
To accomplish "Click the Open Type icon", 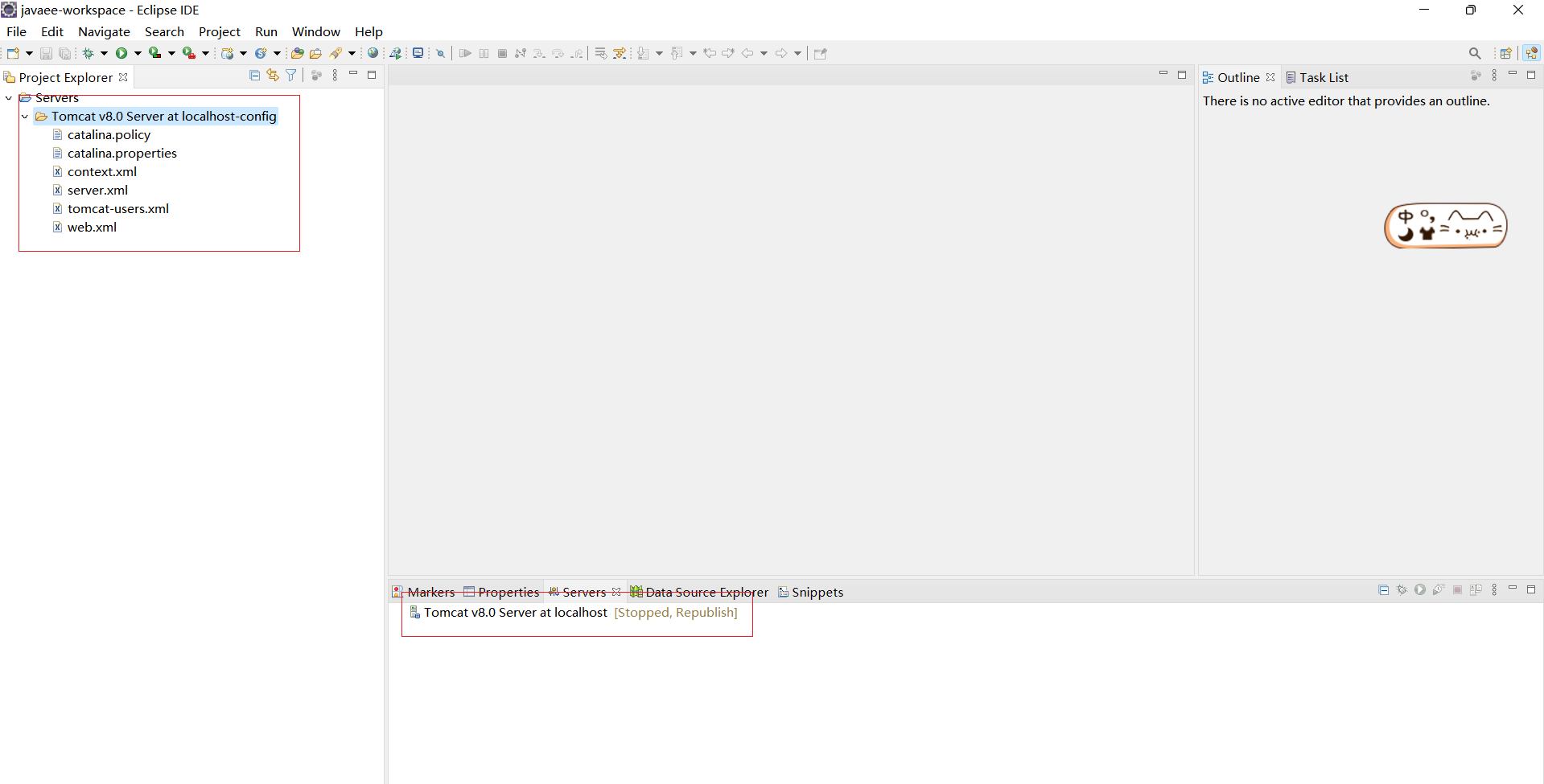I will tap(297, 53).
